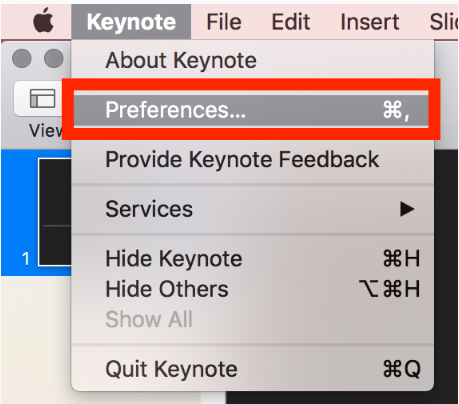This screenshot has width=459, height=404.
Task: Select slide 1 thumbnail in navigator
Action: pyautogui.click(x=55, y=212)
